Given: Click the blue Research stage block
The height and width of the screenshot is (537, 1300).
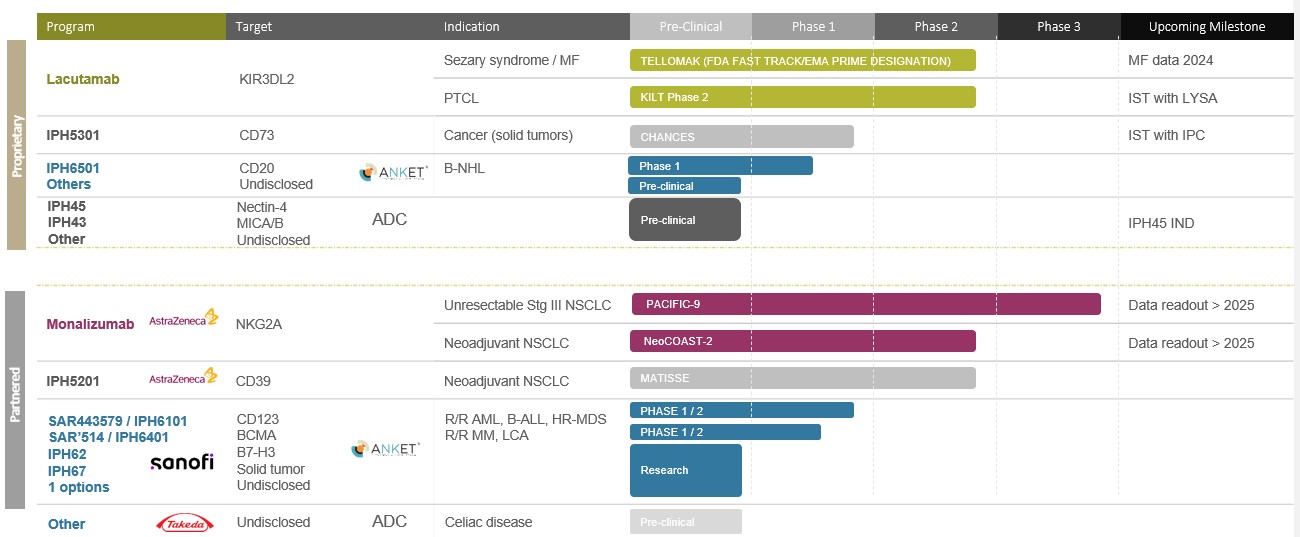Looking at the screenshot, I should [x=686, y=470].
